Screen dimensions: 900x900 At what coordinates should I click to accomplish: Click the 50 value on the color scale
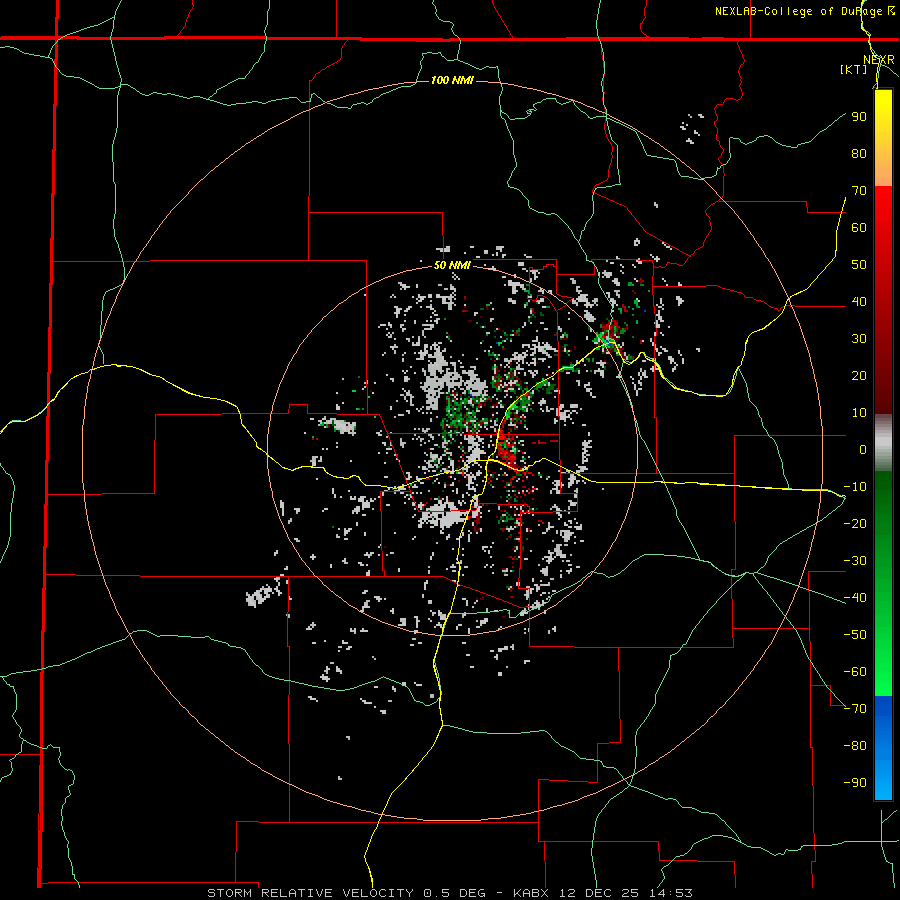(859, 265)
